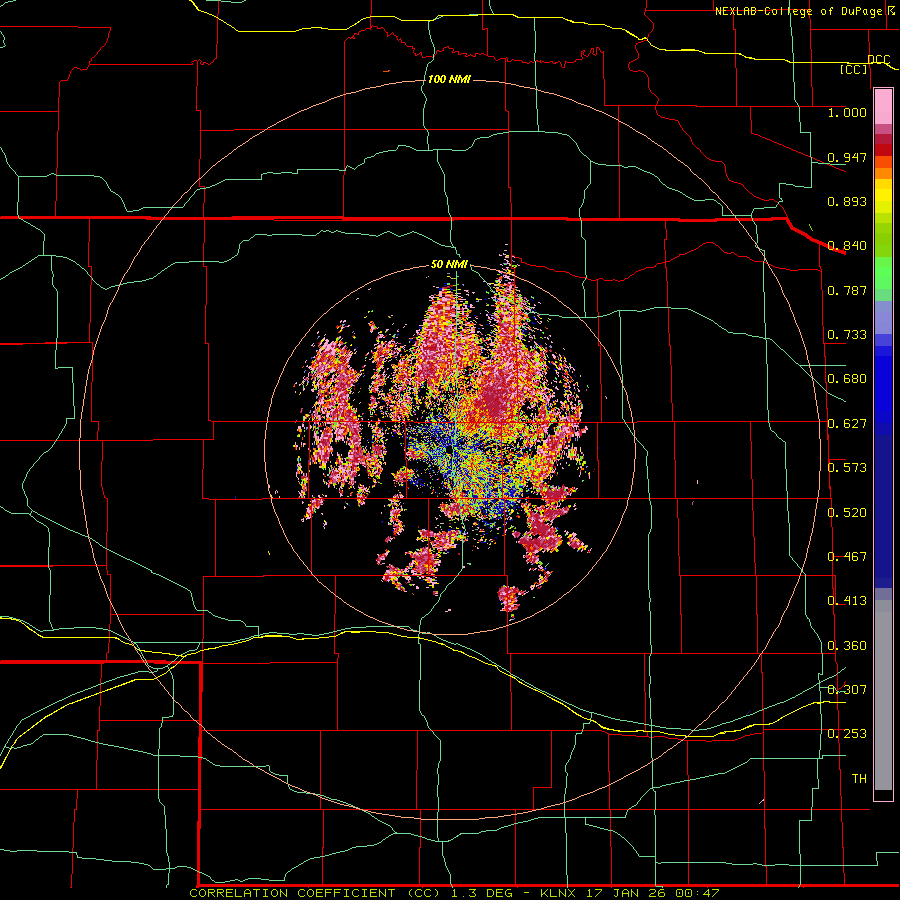
Task: Click the 0.573 scale value
Action: [x=847, y=467]
